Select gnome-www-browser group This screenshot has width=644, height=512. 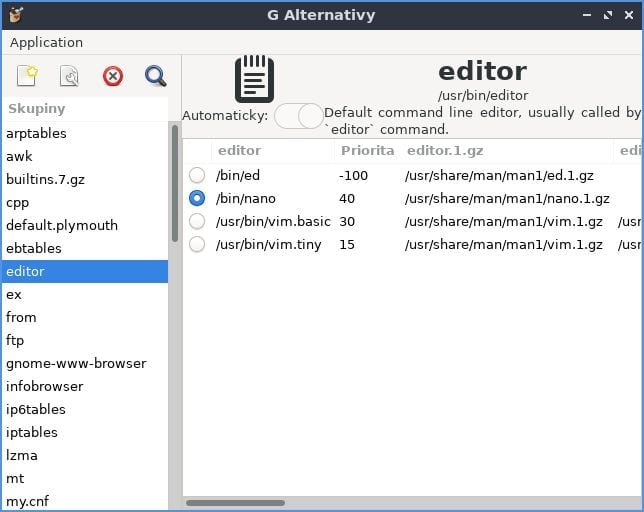85,363
